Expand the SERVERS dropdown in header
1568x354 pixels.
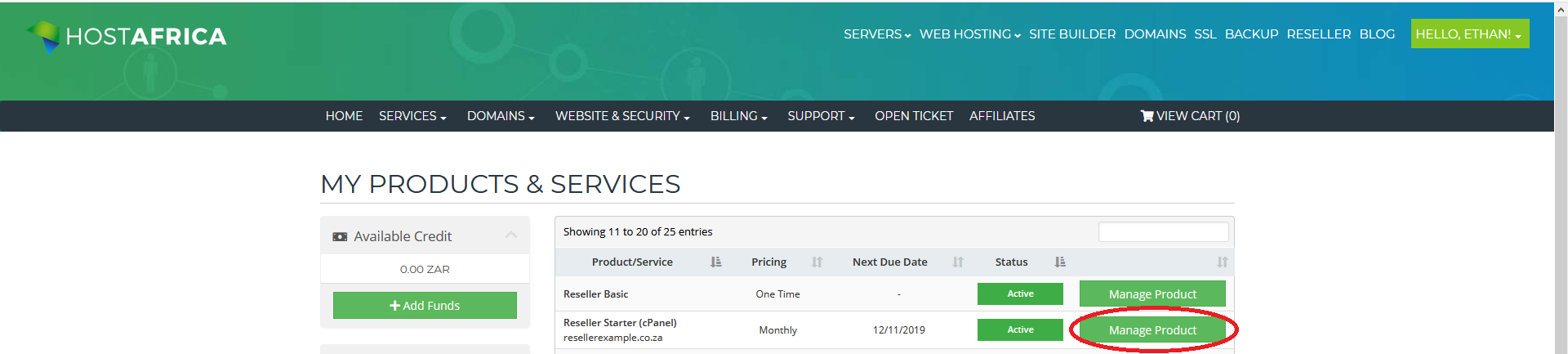(877, 34)
